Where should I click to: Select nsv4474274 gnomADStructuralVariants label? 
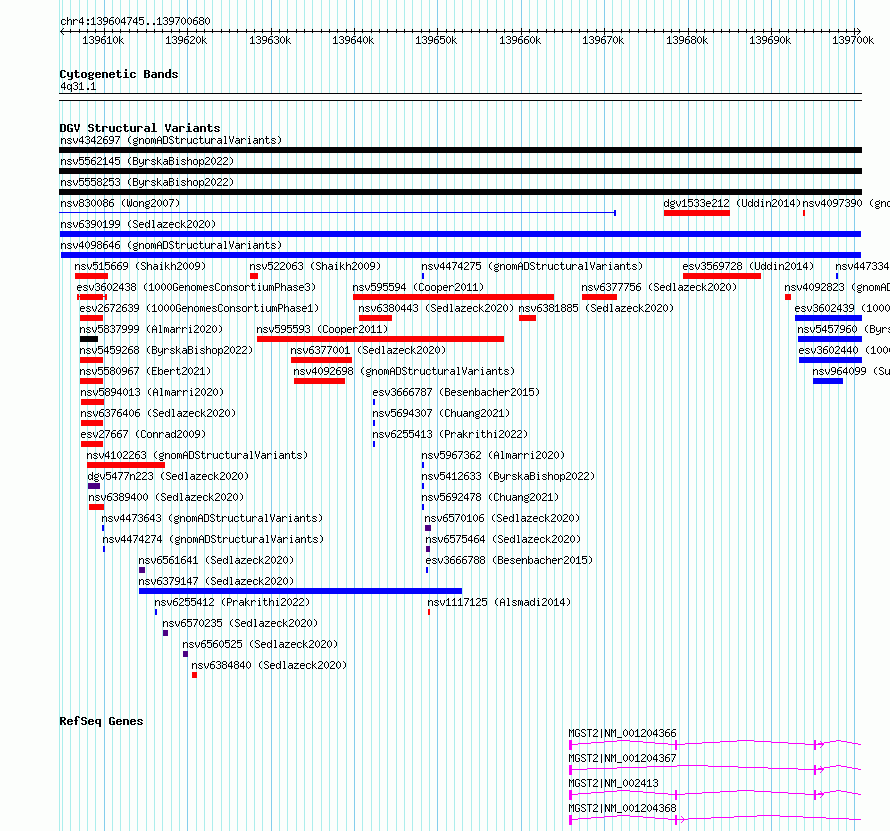[x=213, y=539]
